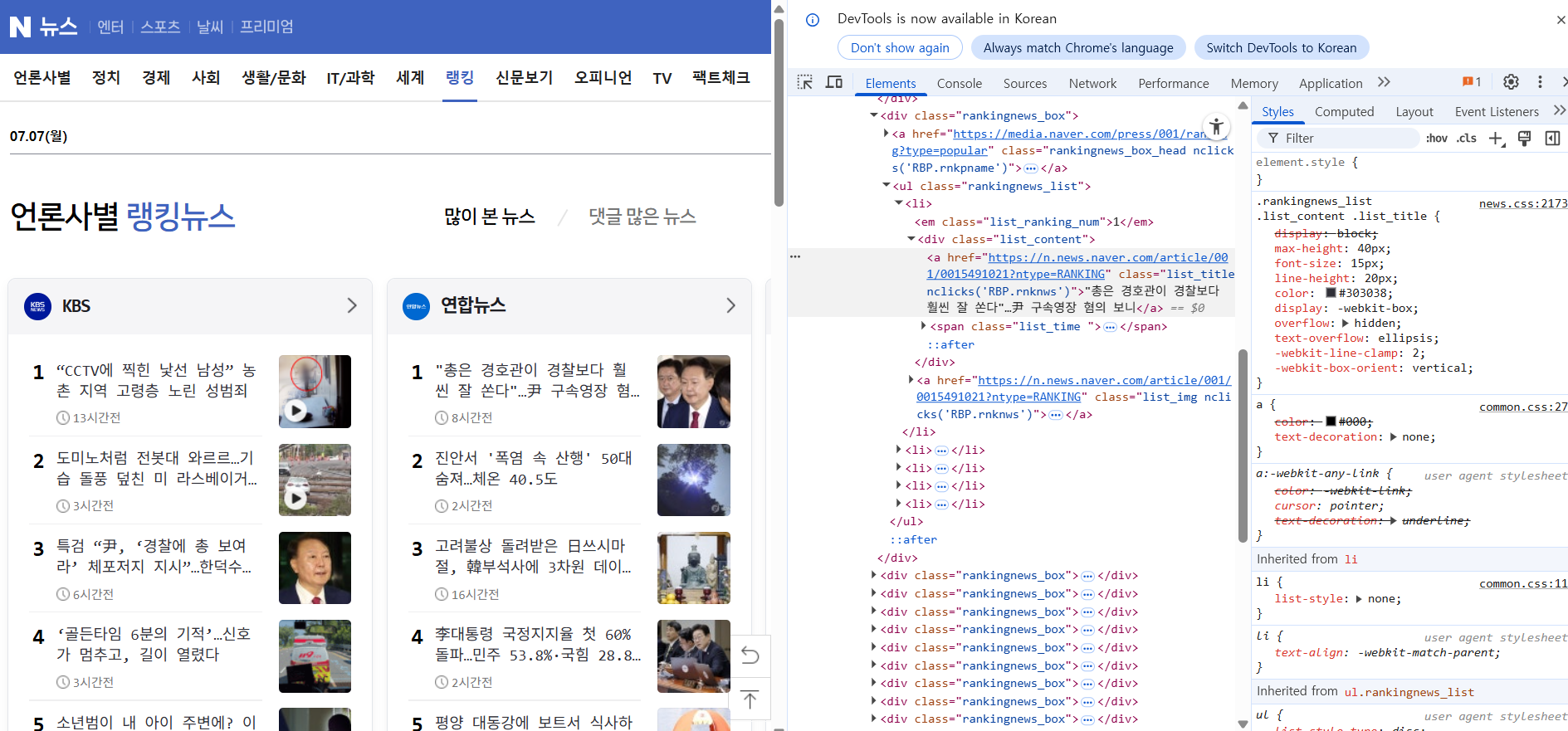Collapse the div list_content node
This screenshot has height=731, width=1568.
point(911,239)
